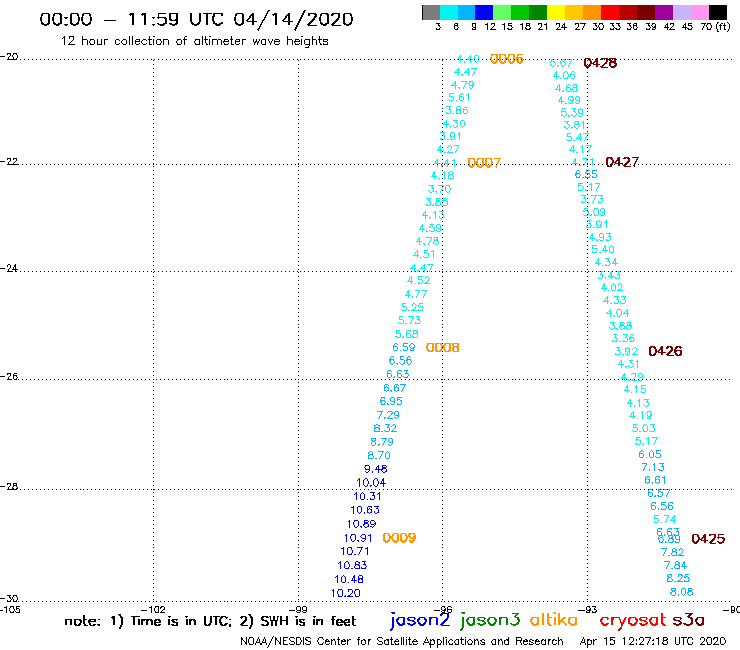The height and width of the screenshot is (650, 740).
Task: Click the wave height value 10.63
Action: point(365,510)
